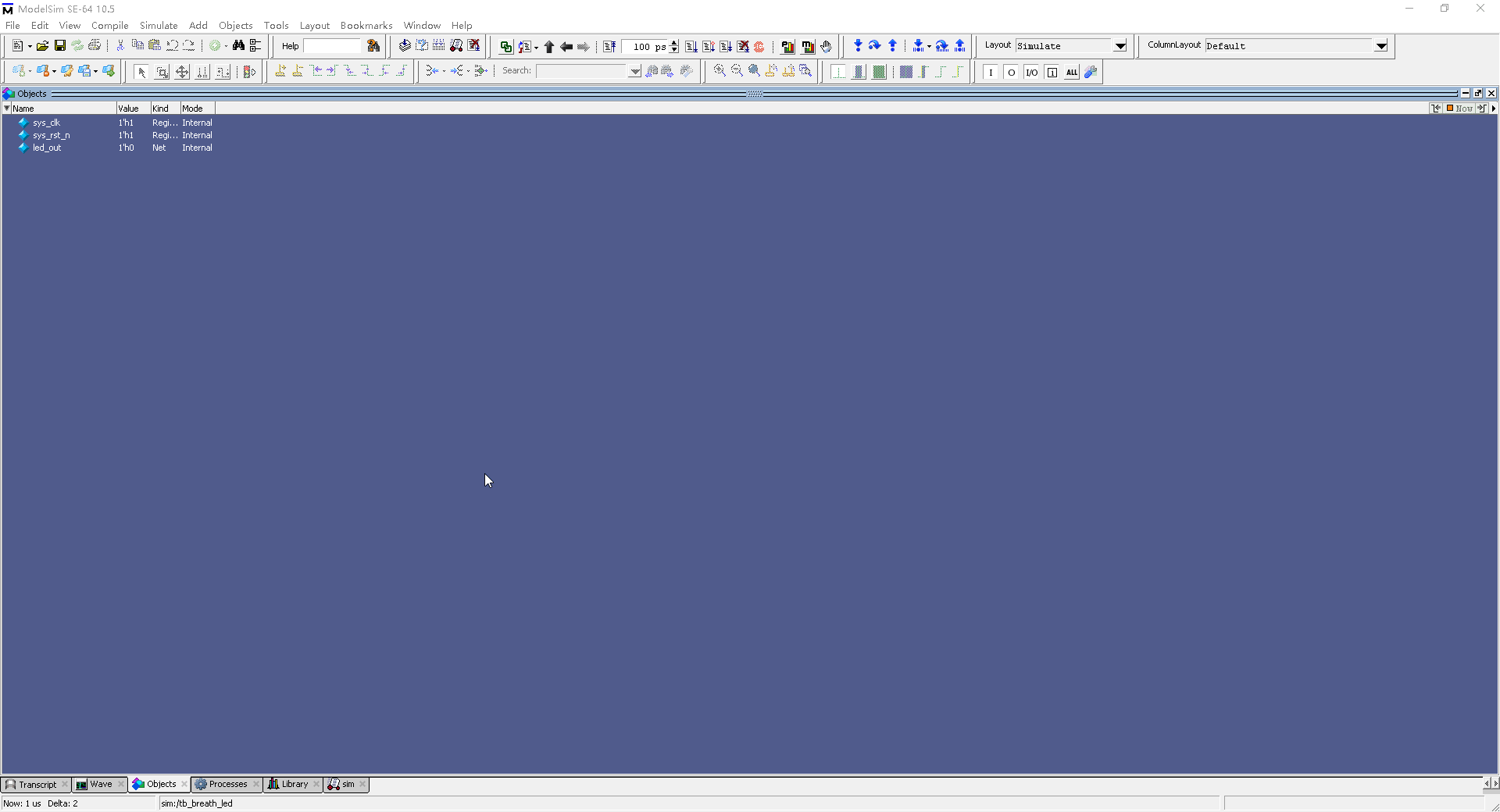The height and width of the screenshot is (812, 1500).
Task: Click the Zoom Full icon
Action: point(754,71)
